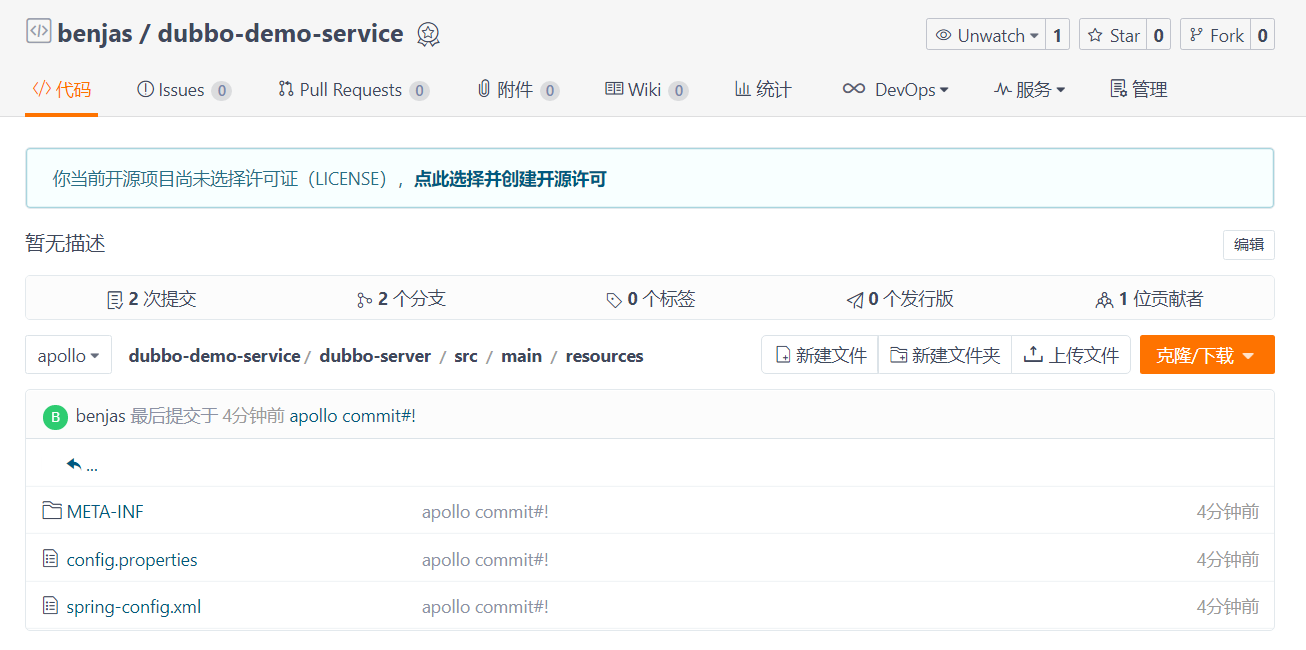The width and height of the screenshot is (1306, 650).
Task: Open the 克隆/下载 dropdown button
Action: point(1206,356)
